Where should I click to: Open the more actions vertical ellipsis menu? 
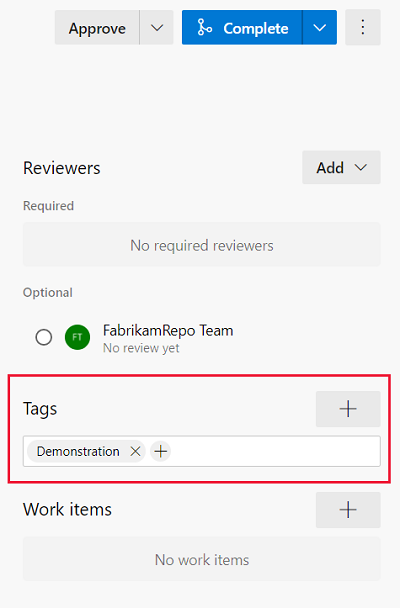(362, 28)
